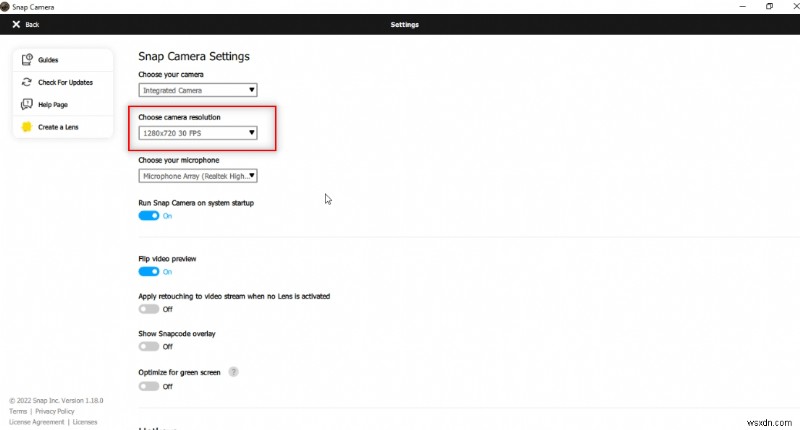The height and width of the screenshot is (430, 800).
Task: Open the Guides sidebar item
Action: 63,60
